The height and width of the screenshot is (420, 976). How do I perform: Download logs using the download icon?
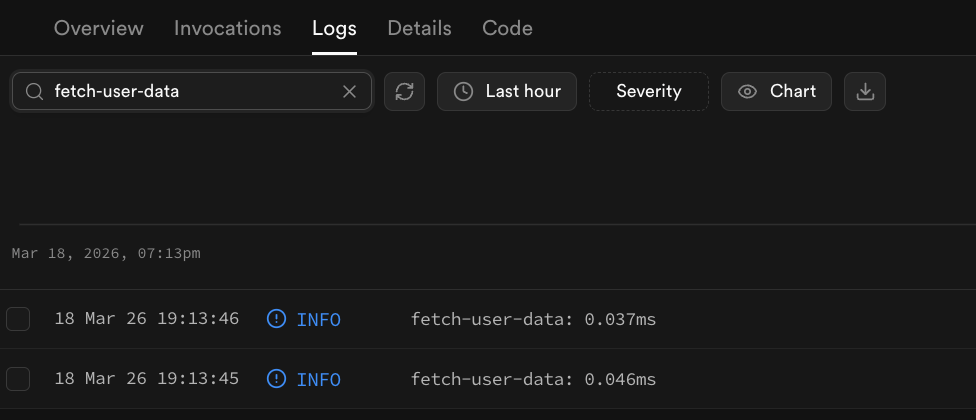pos(865,91)
